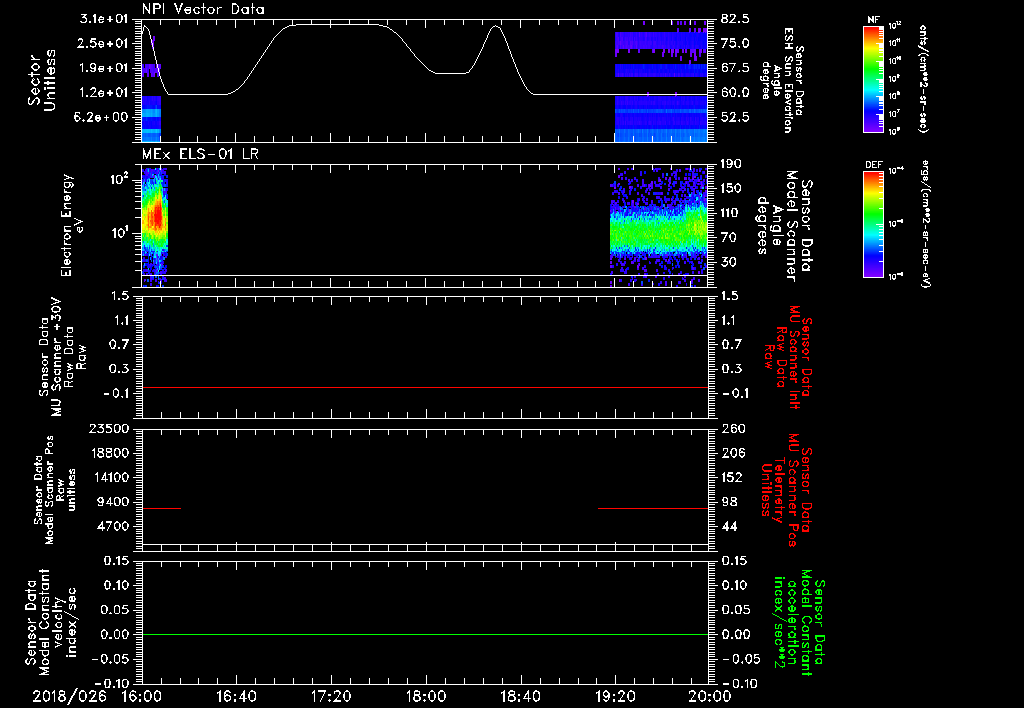Screen dimensions: 1024x708
Task: Click the green 'Model Constant acceleration' label
Action: point(799,622)
